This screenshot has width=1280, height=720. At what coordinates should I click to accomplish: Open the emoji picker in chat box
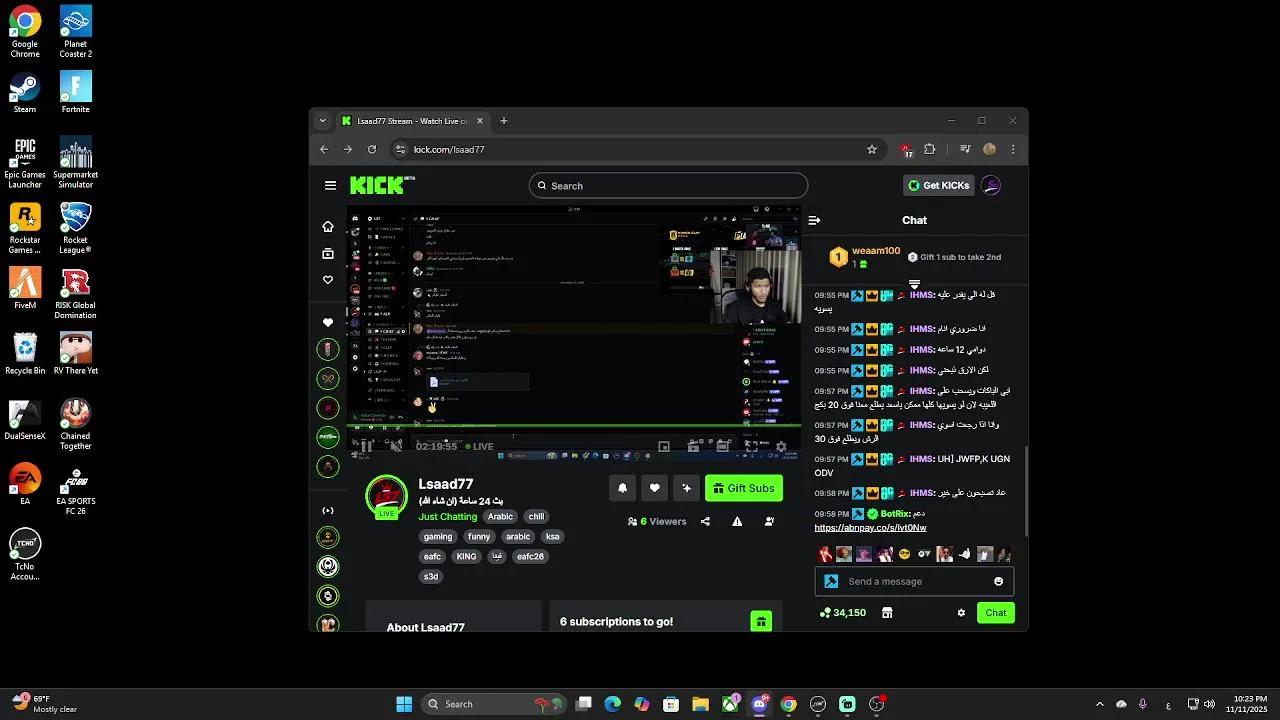pos(998,581)
